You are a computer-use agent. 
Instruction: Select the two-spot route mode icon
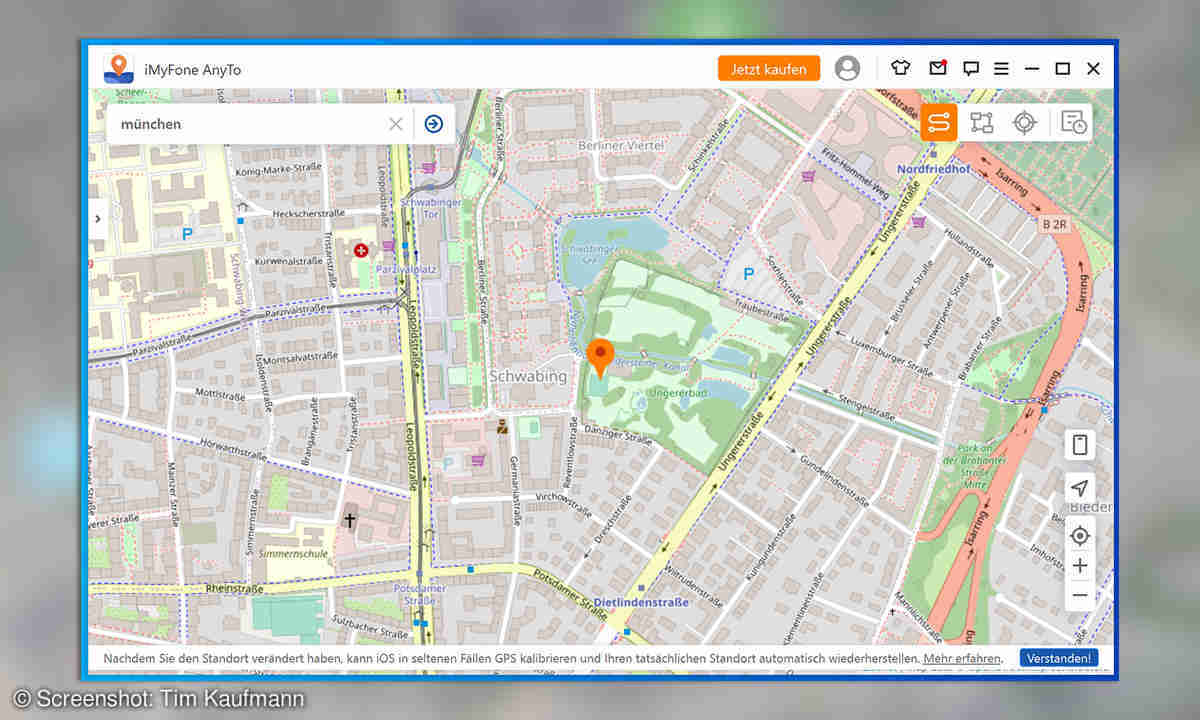(939, 123)
